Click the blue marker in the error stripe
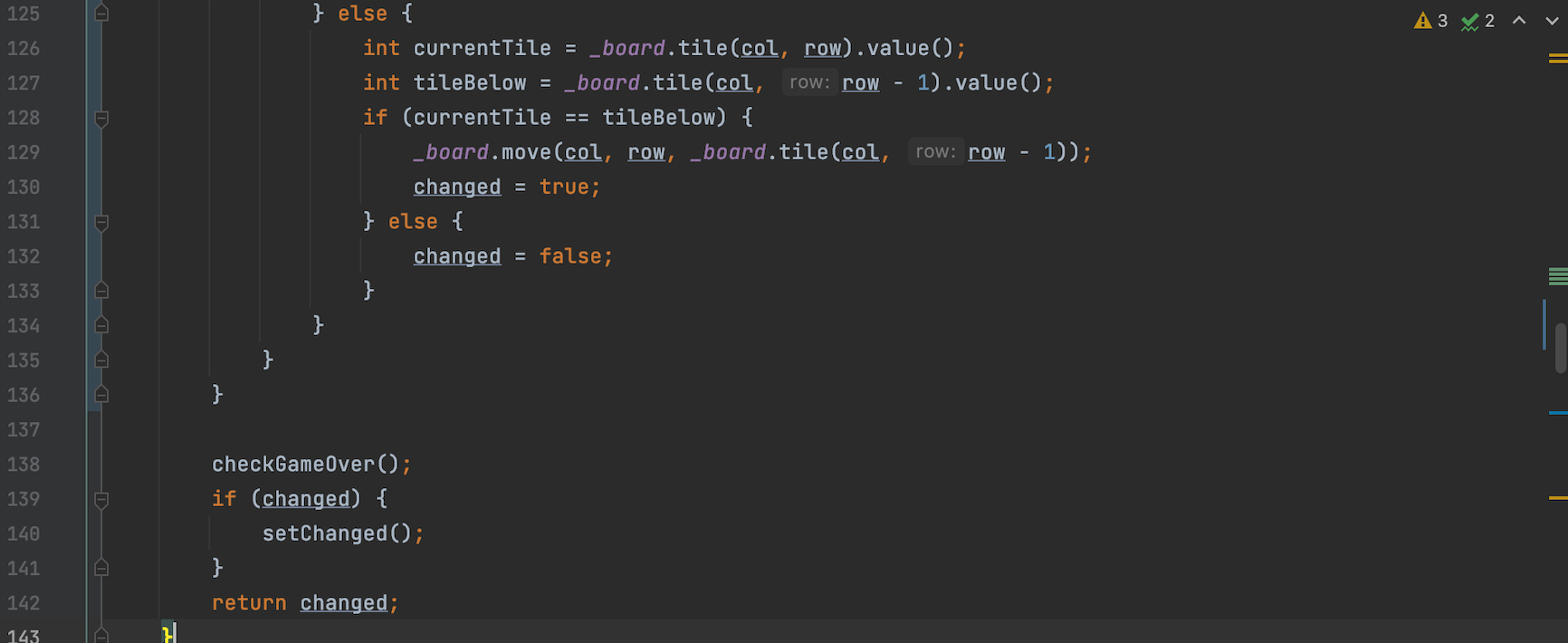Viewport: 1568px width, 643px height. click(1557, 413)
